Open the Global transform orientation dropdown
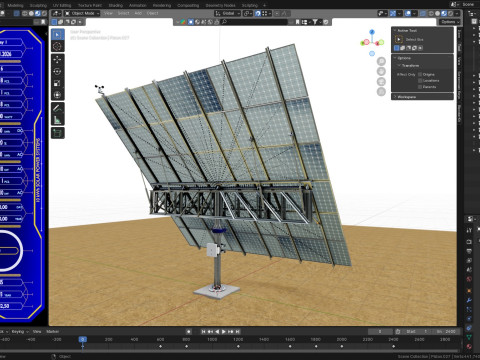 click(228, 13)
